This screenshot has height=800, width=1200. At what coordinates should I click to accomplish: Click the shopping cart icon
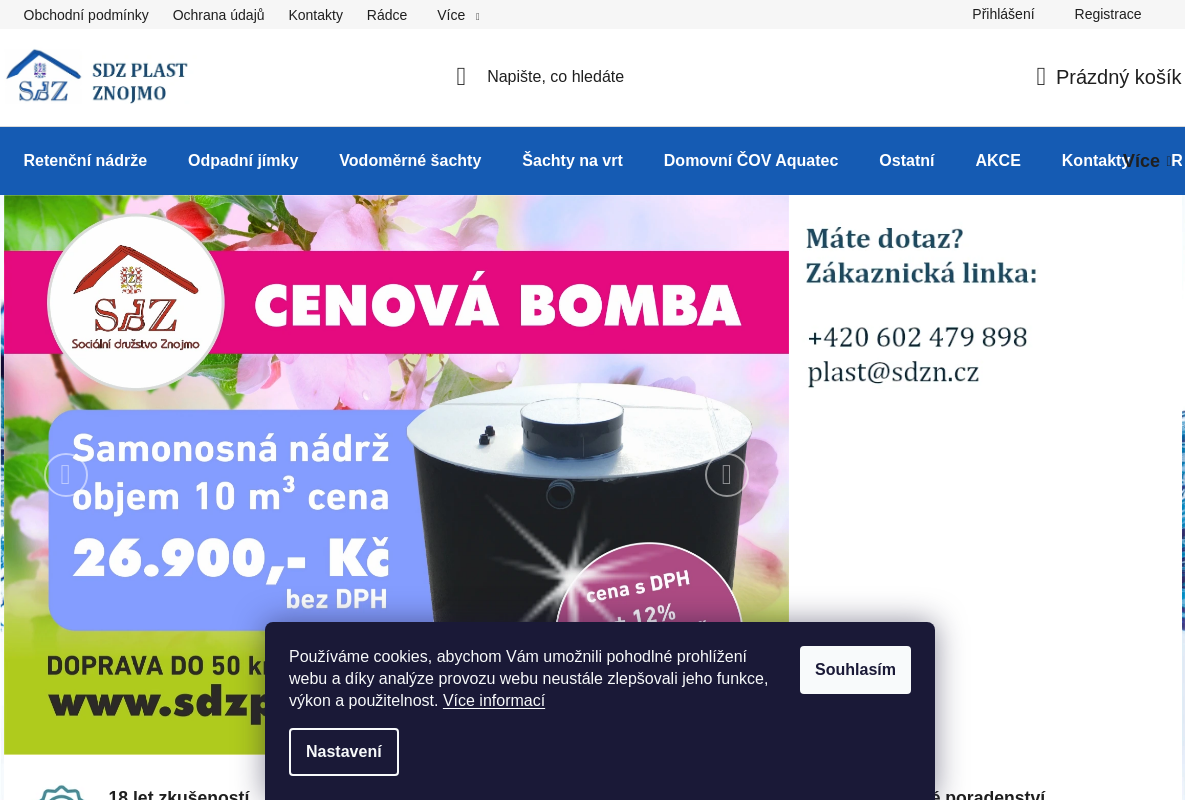click(1041, 77)
